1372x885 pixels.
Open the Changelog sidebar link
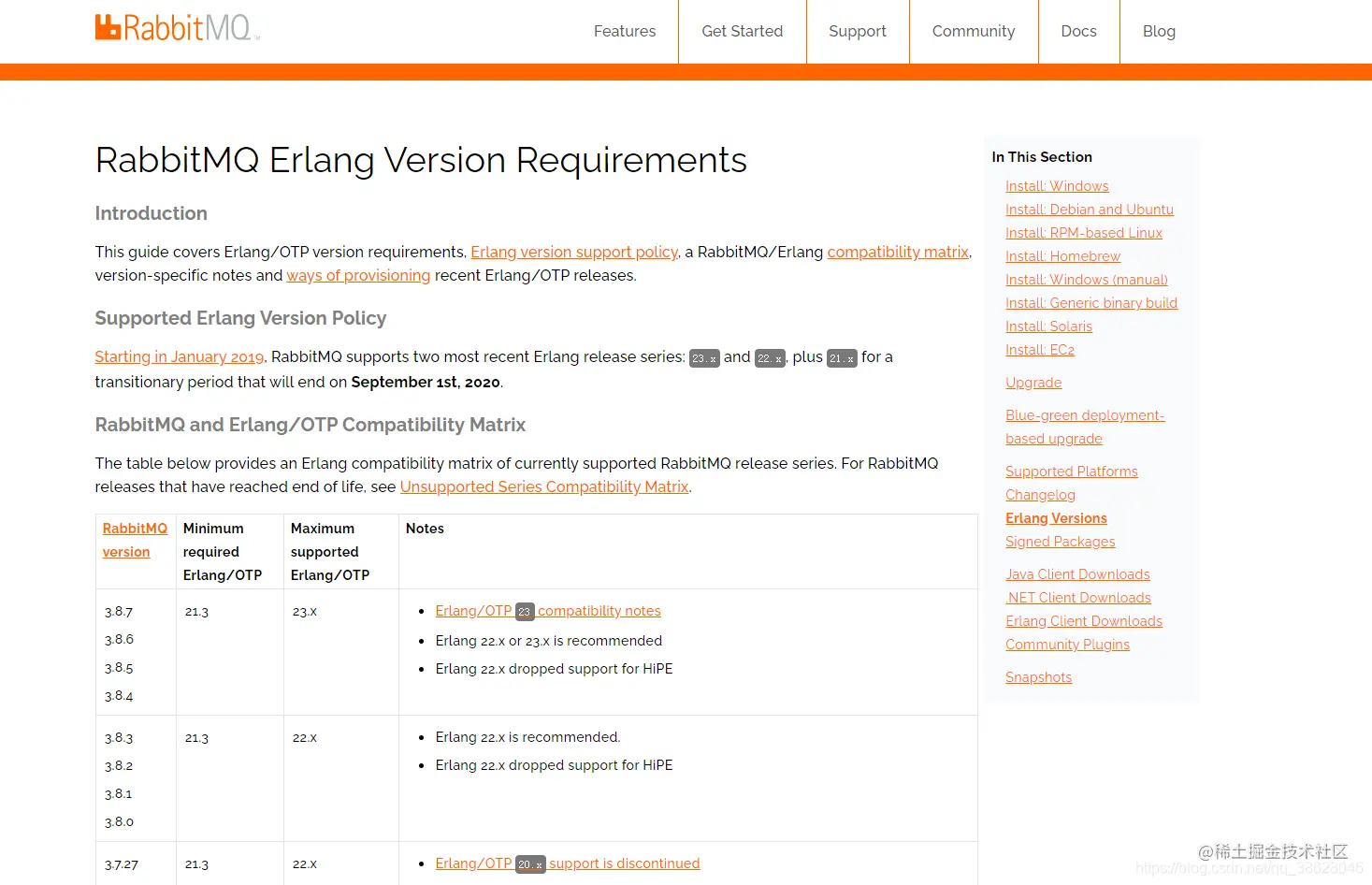[1040, 495]
